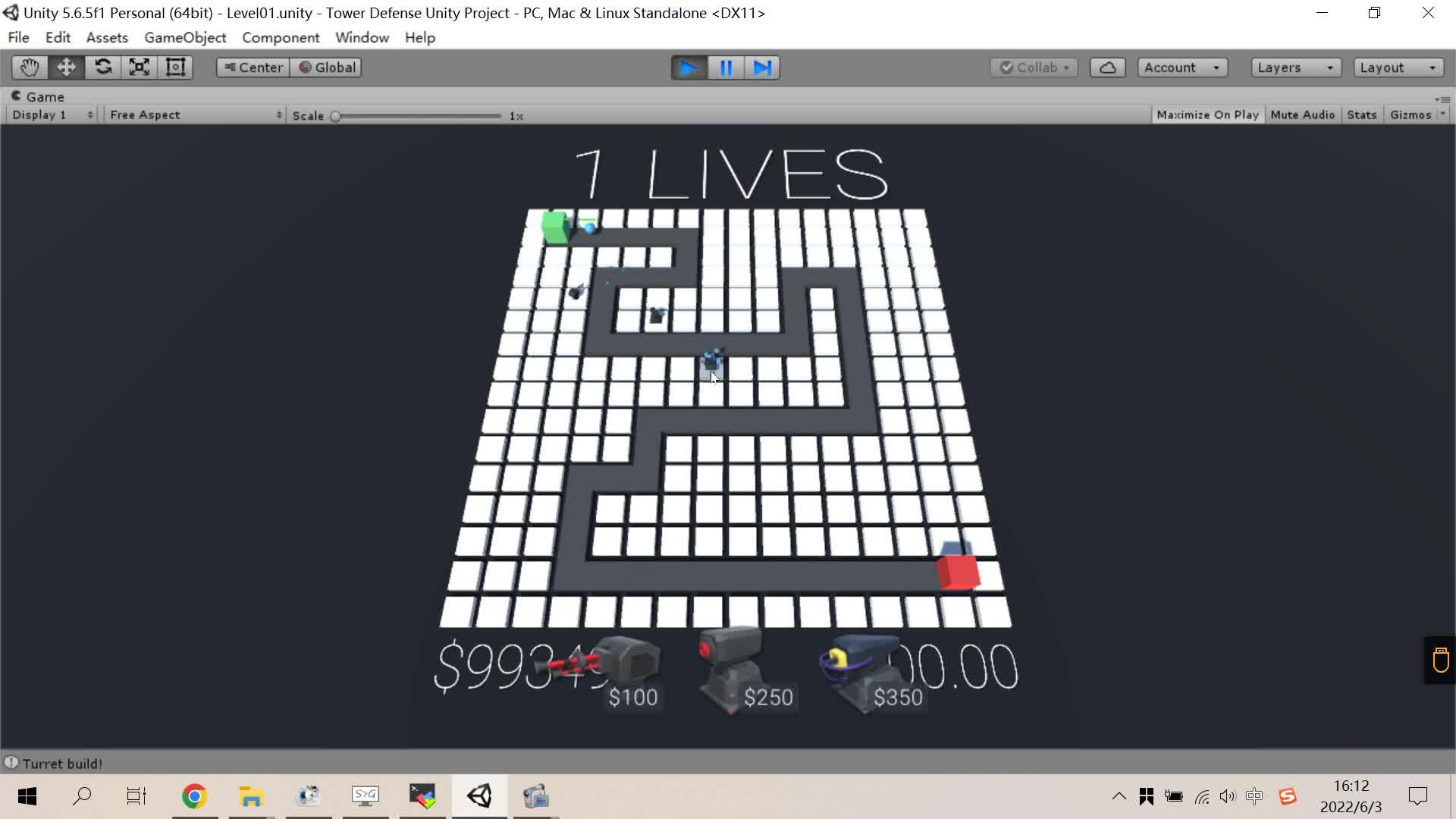Image resolution: width=1456 pixels, height=819 pixels.
Task: Open the GameObject menu
Action: [185, 37]
